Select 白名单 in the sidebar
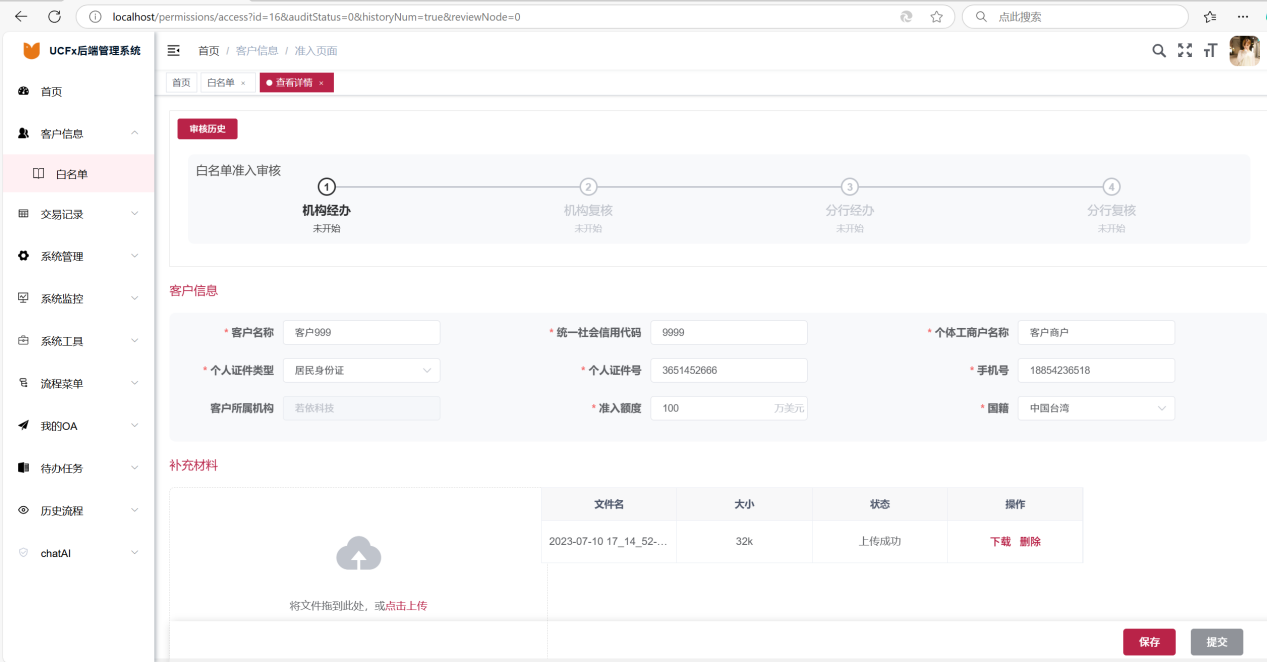Viewport: 1267px width, 662px height. 72,174
